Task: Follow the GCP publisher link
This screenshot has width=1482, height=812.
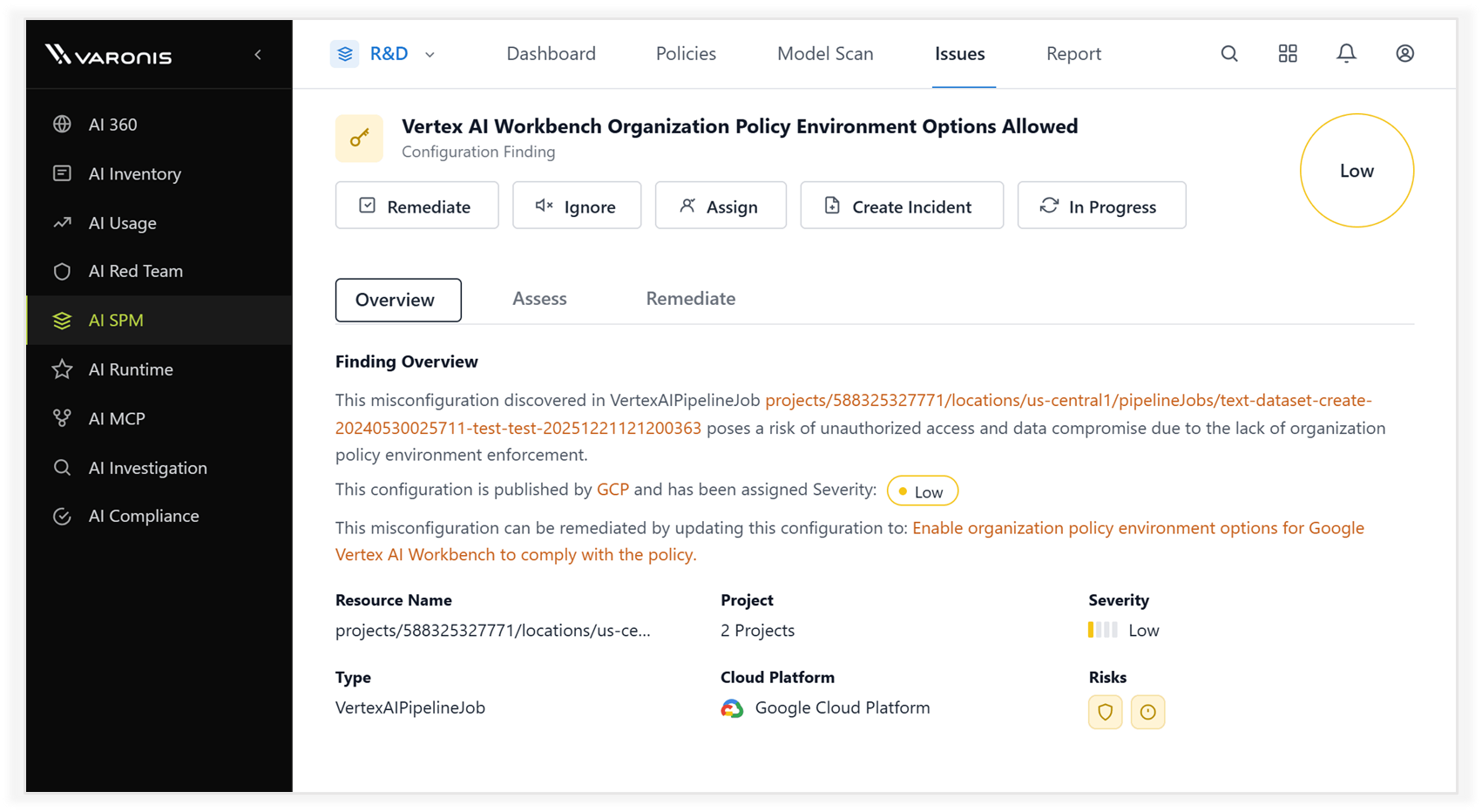Action: [612, 490]
